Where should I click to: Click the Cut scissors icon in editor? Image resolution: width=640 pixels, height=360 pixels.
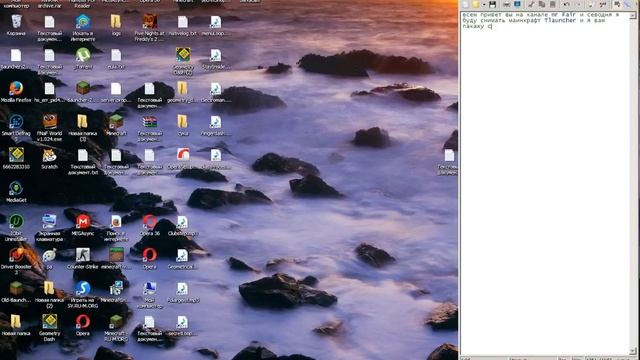pos(531,4)
